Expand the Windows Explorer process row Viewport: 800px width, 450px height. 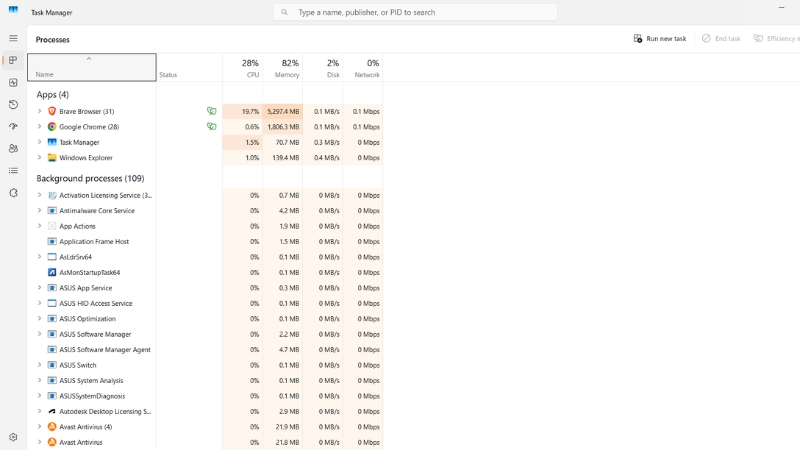coord(39,158)
